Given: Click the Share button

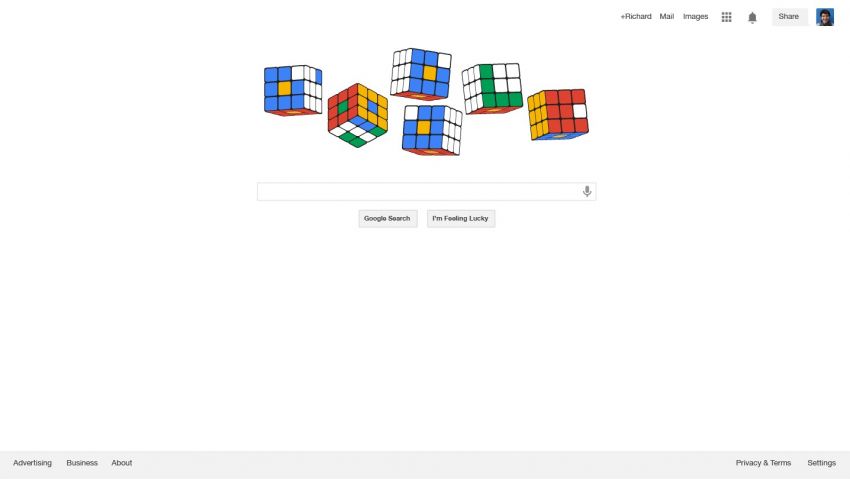Looking at the screenshot, I should [789, 17].
